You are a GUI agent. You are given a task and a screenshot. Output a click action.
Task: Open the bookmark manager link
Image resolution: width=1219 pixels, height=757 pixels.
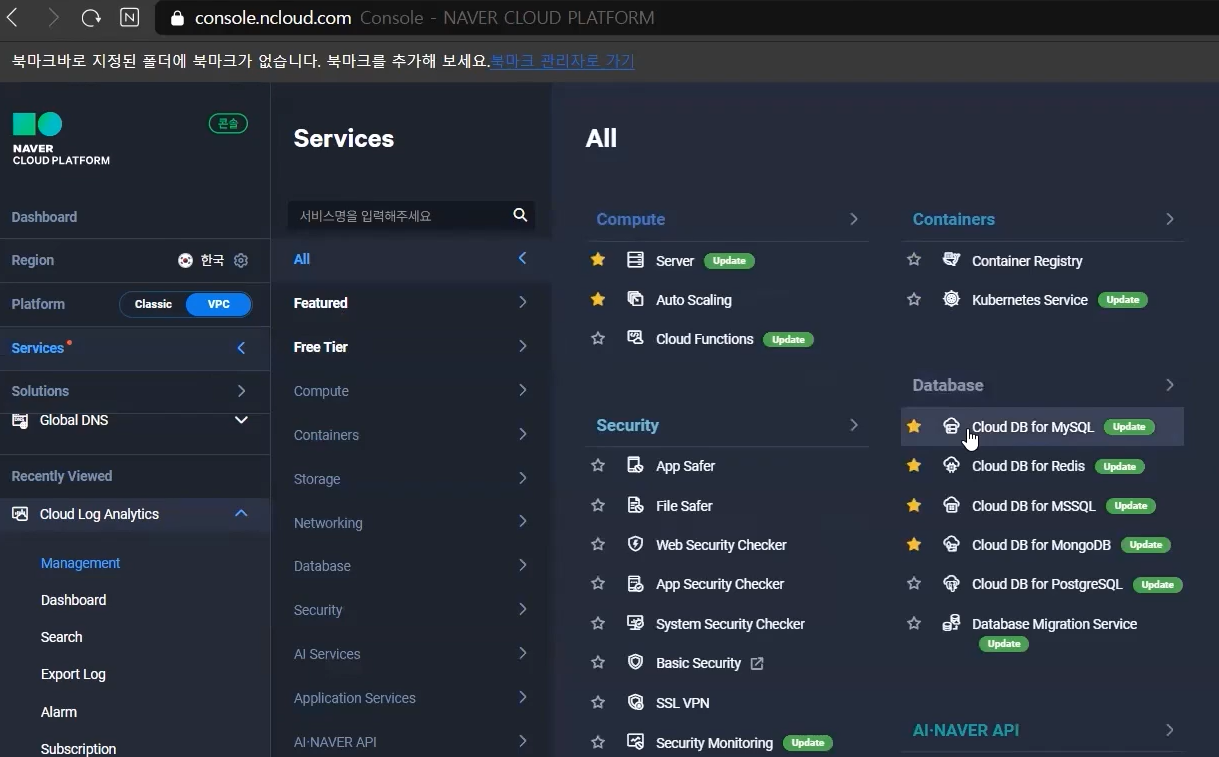[562, 61]
